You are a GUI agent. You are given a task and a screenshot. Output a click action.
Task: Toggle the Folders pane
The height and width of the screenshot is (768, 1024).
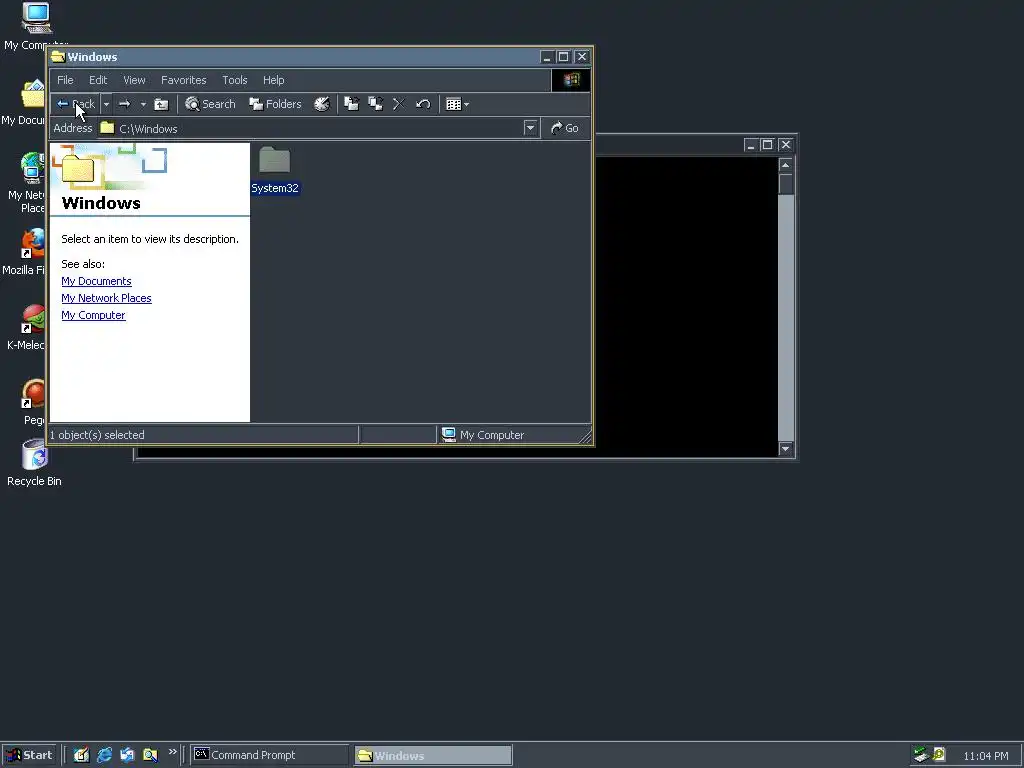click(x=276, y=104)
